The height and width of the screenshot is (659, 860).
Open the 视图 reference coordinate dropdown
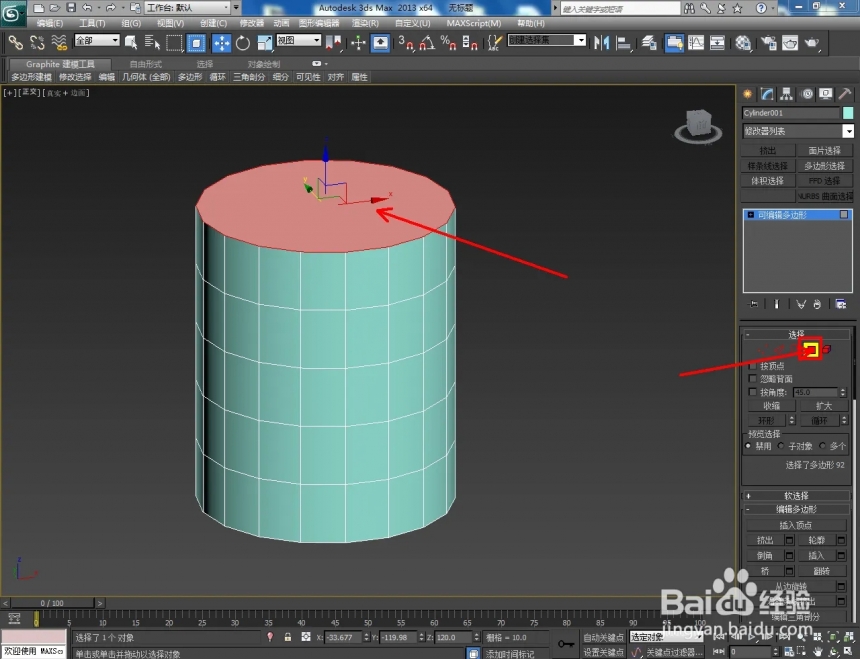click(298, 40)
